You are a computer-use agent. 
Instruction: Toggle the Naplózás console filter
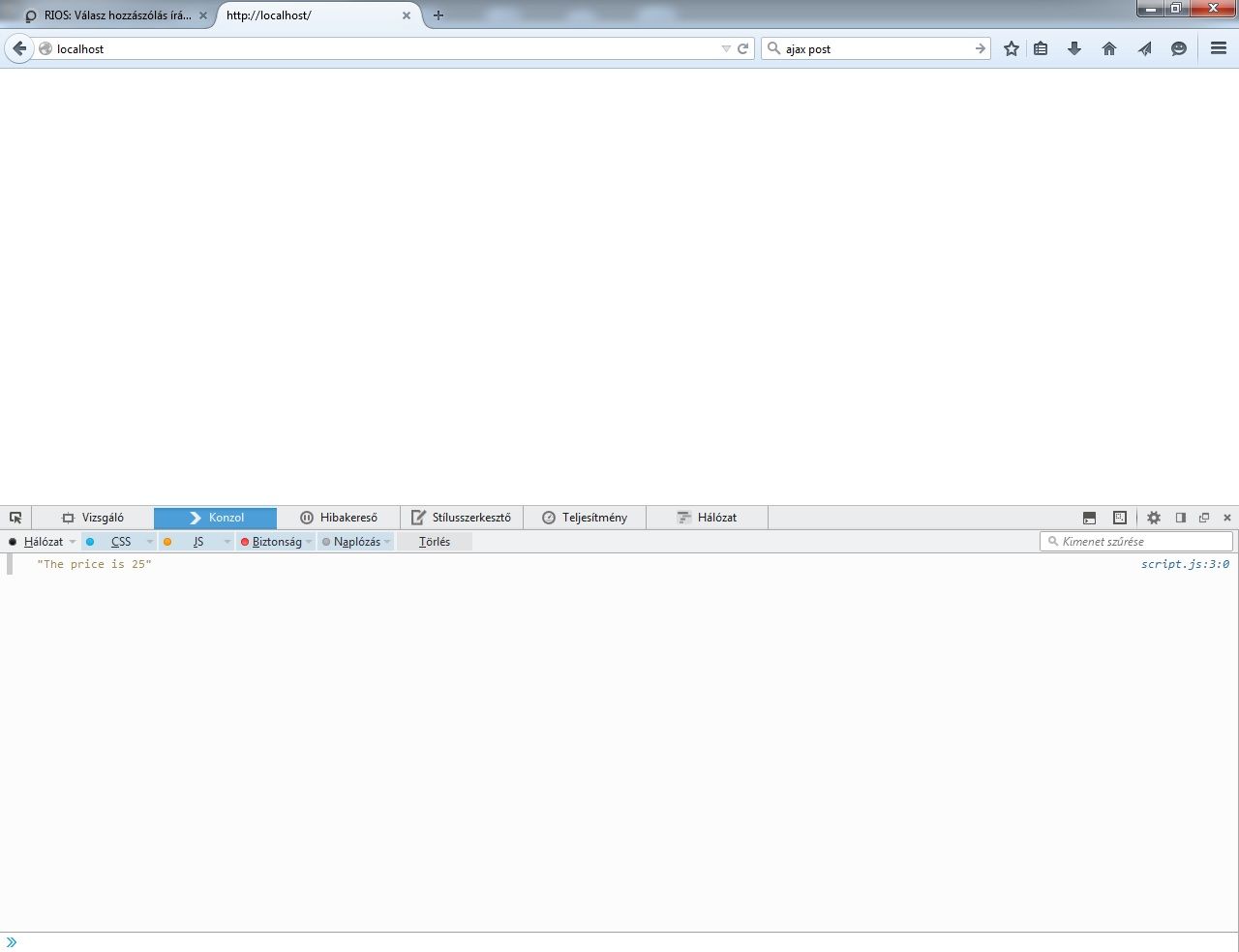[x=351, y=542]
